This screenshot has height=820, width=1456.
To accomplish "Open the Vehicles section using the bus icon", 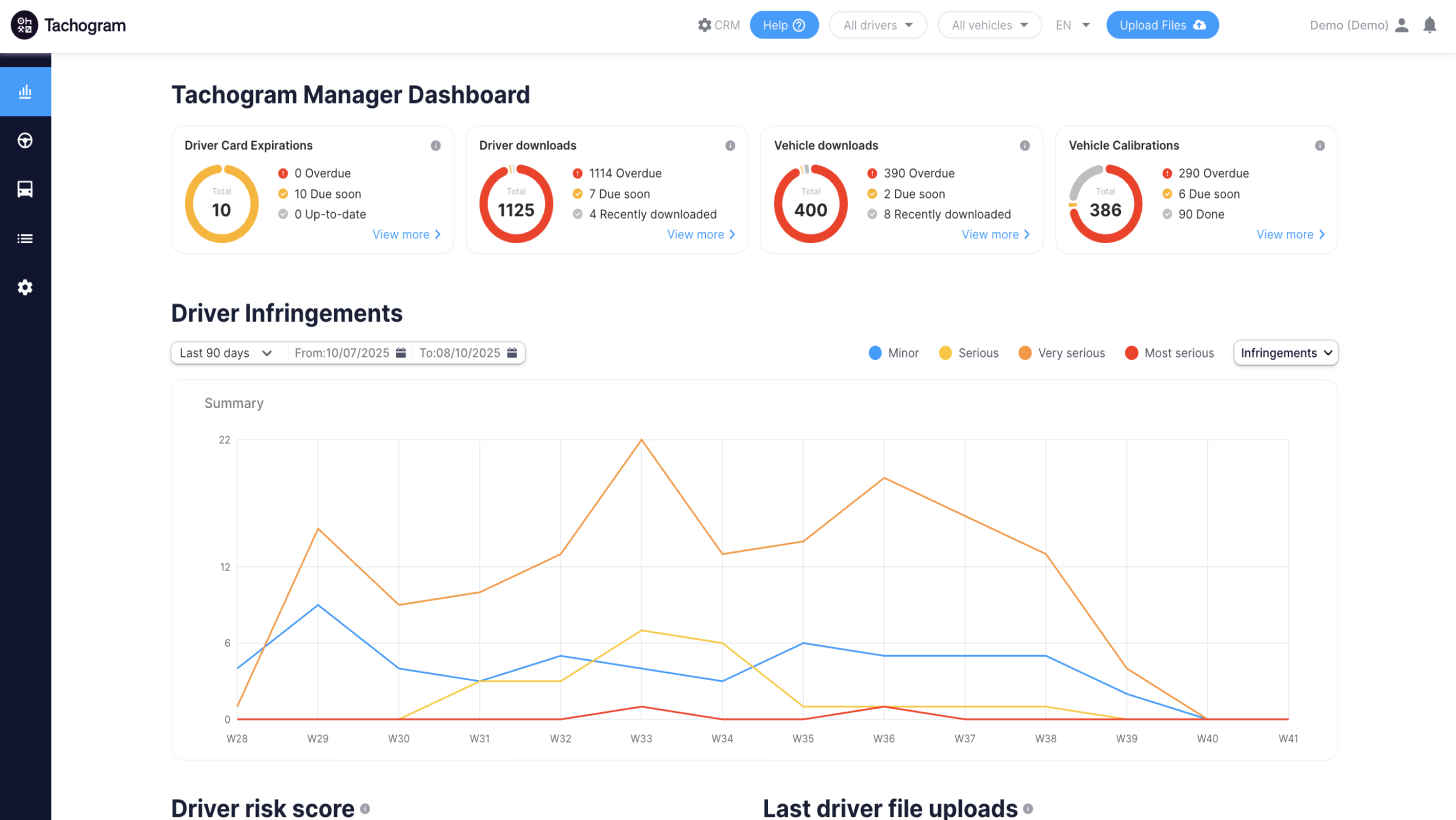I will 24,189.
